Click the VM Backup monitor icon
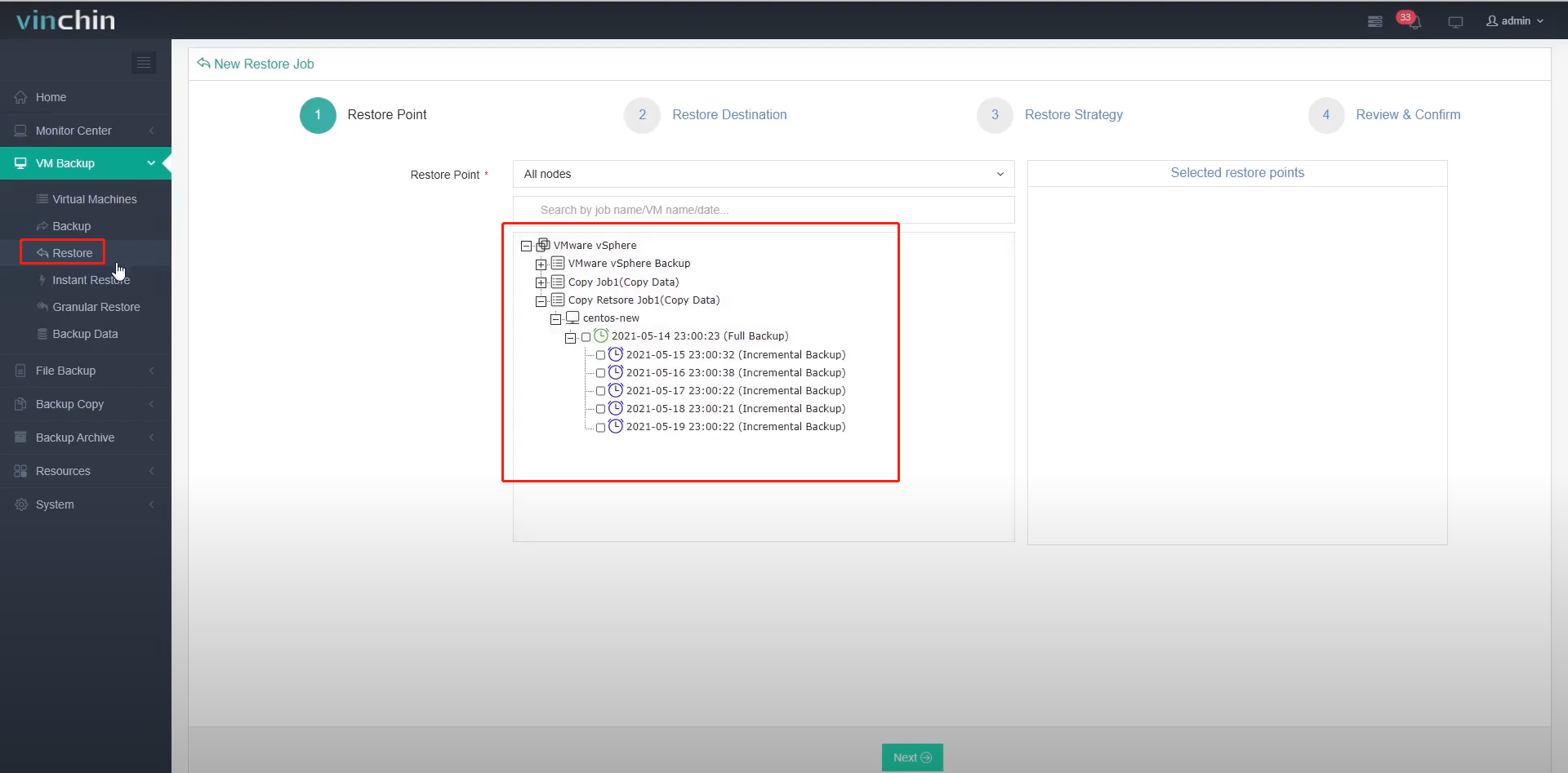The height and width of the screenshot is (773, 1568). [20, 163]
